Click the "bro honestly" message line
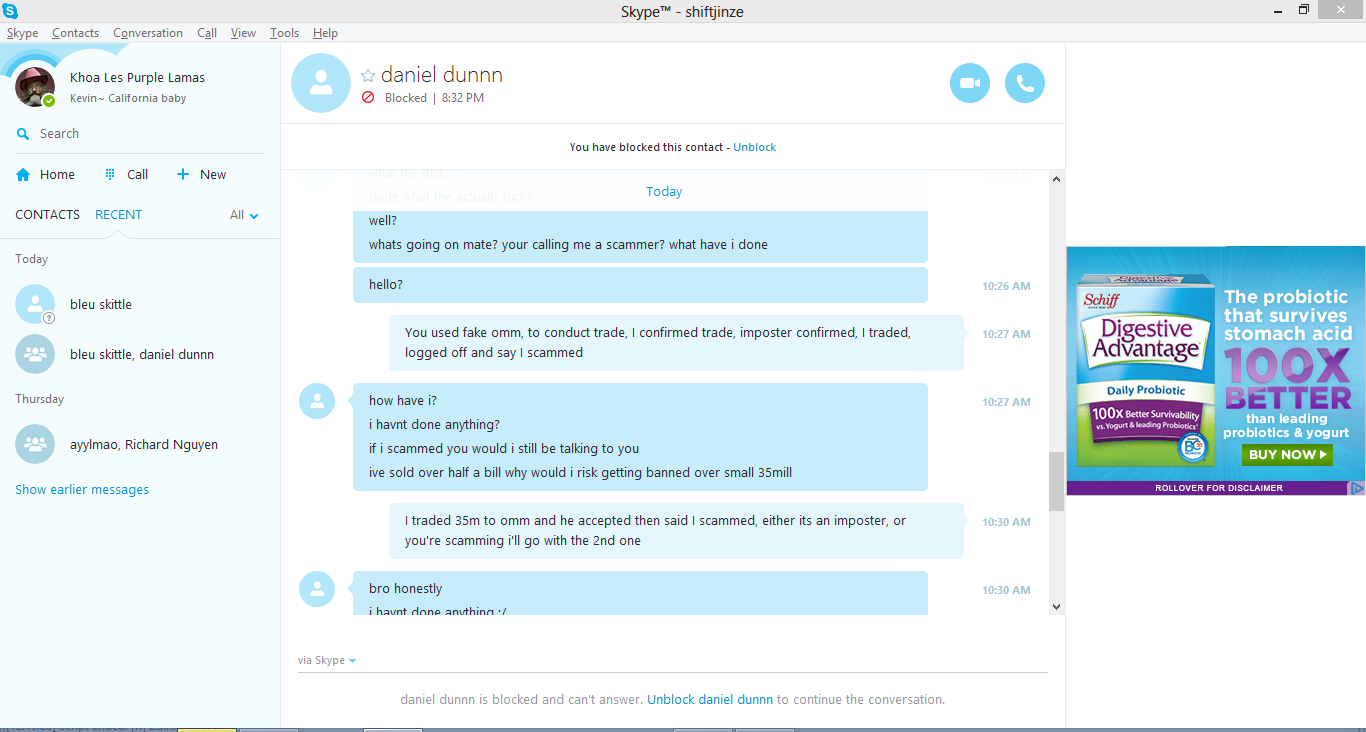Screen dimensions: 1366x732 coord(405,589)
